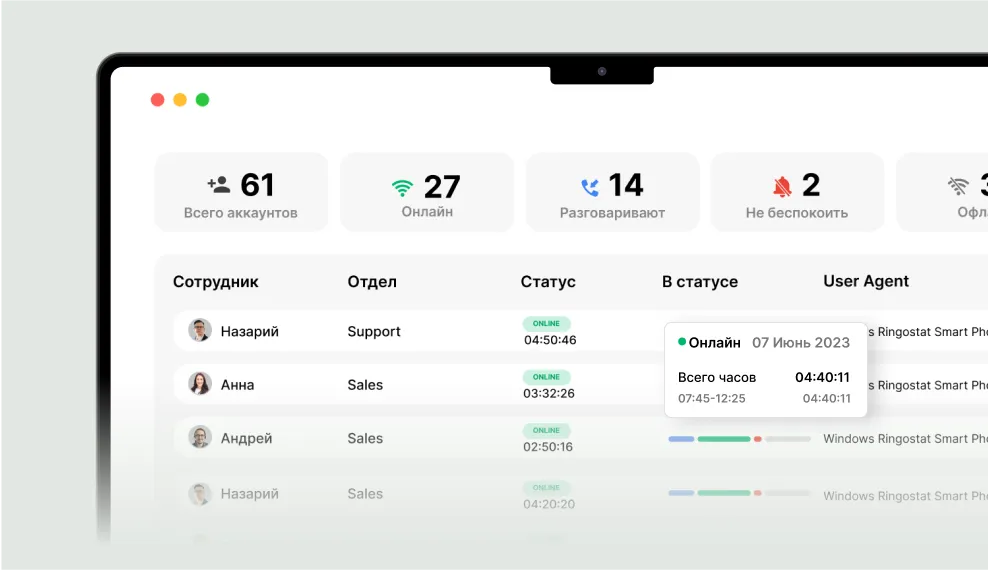Screen dimensions: 988x570
Task: Click the User Agent column header
Action: 866,281
